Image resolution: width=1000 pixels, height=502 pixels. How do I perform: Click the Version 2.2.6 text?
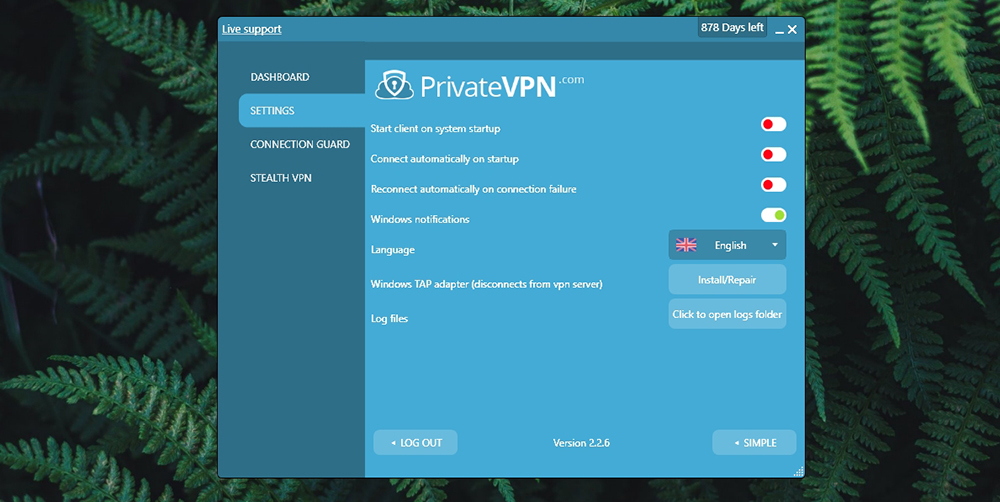(581, 443)
